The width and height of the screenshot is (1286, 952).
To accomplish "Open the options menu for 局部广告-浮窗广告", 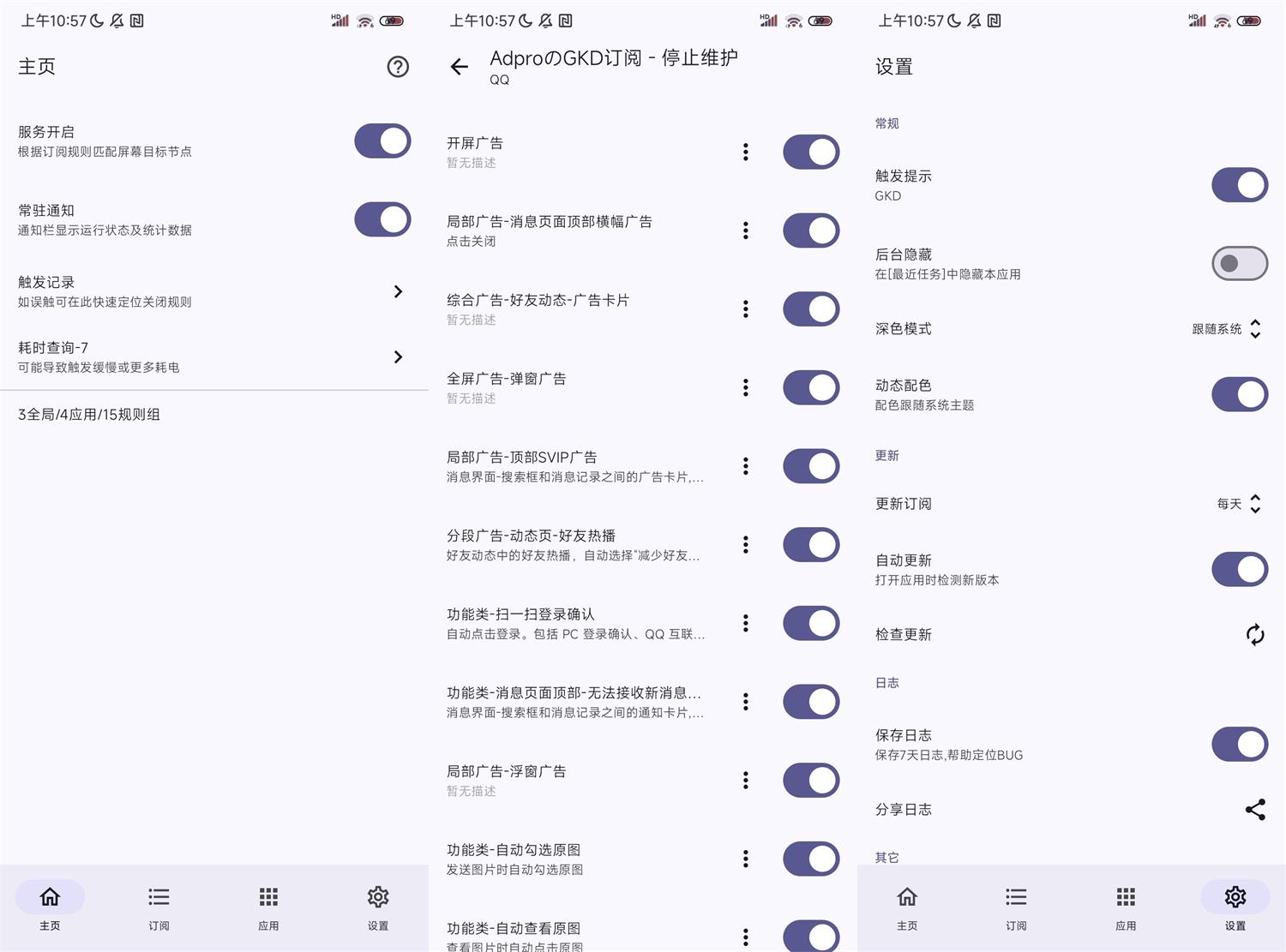I will [x=745, y=780].
